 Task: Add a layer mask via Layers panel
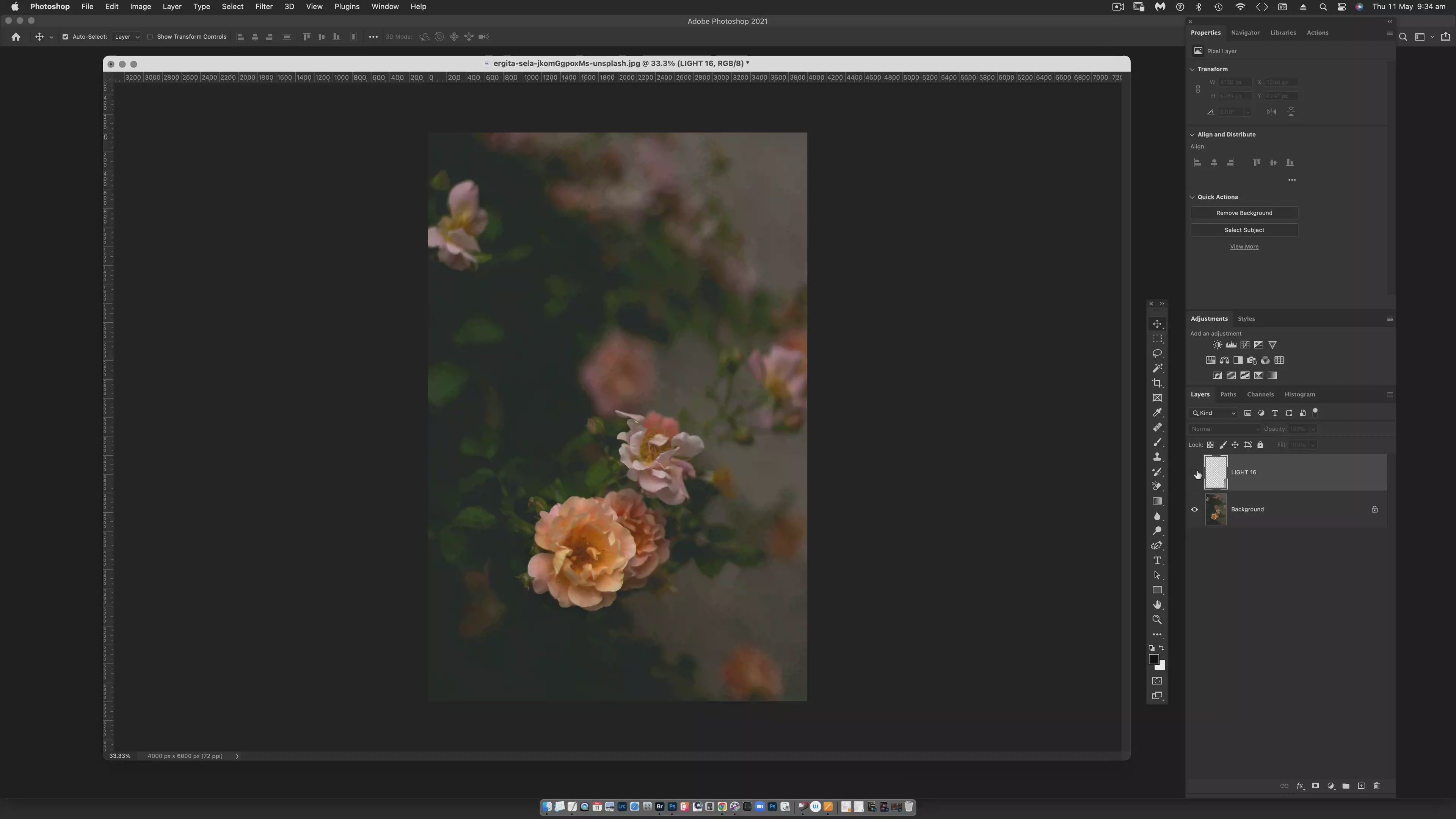click(1315, 786)
